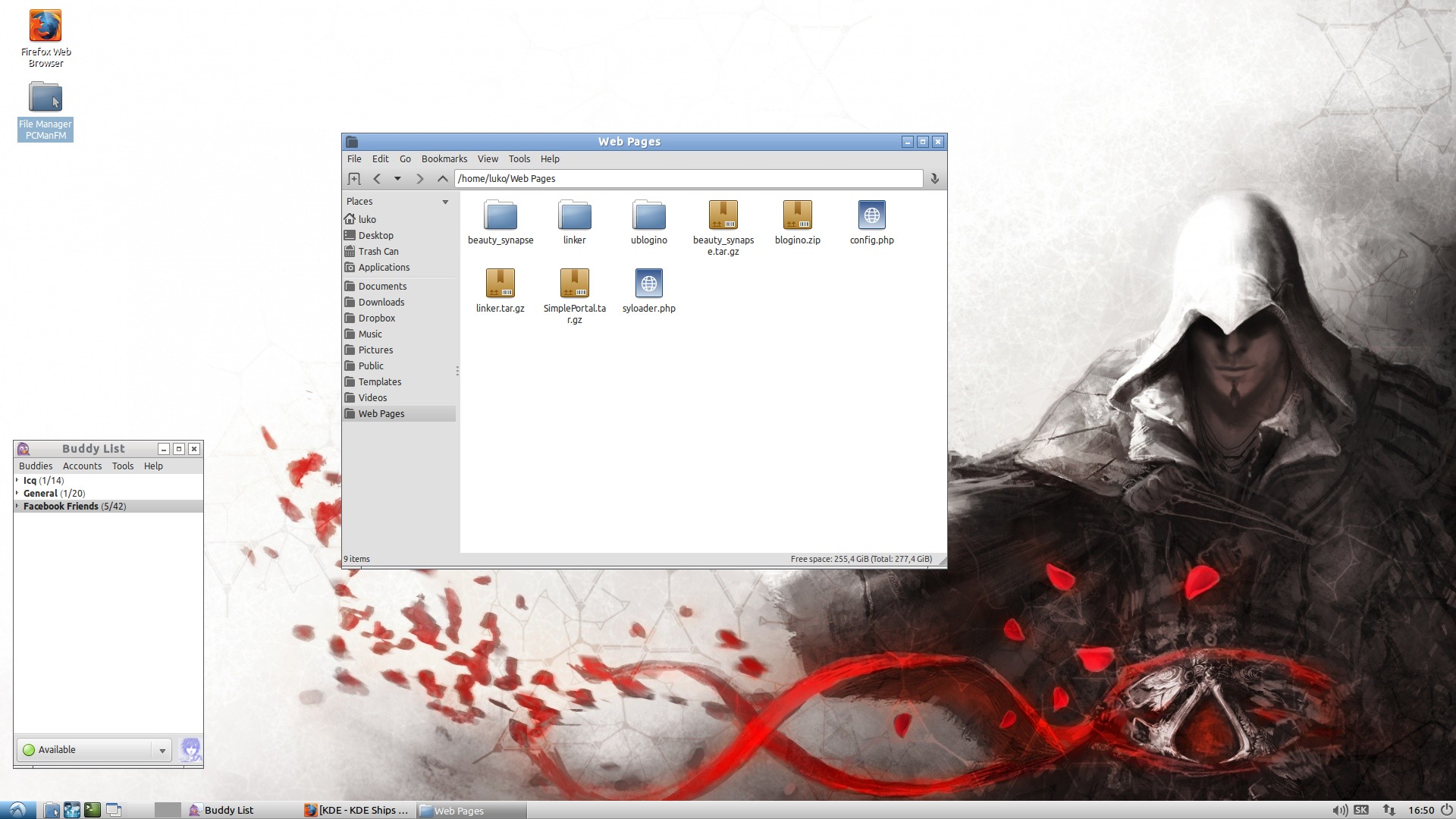Image resolution: width=1456 pixels, height=819 pixels.
Task: Open new tab in file manager toolbar
Action: click(354, 179)
